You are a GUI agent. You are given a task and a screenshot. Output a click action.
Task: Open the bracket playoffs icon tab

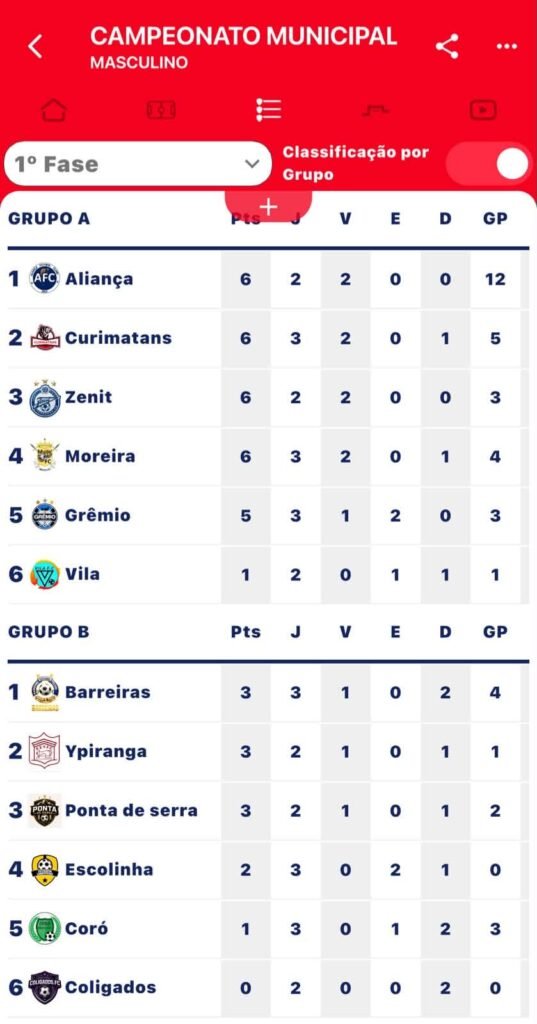376,110
